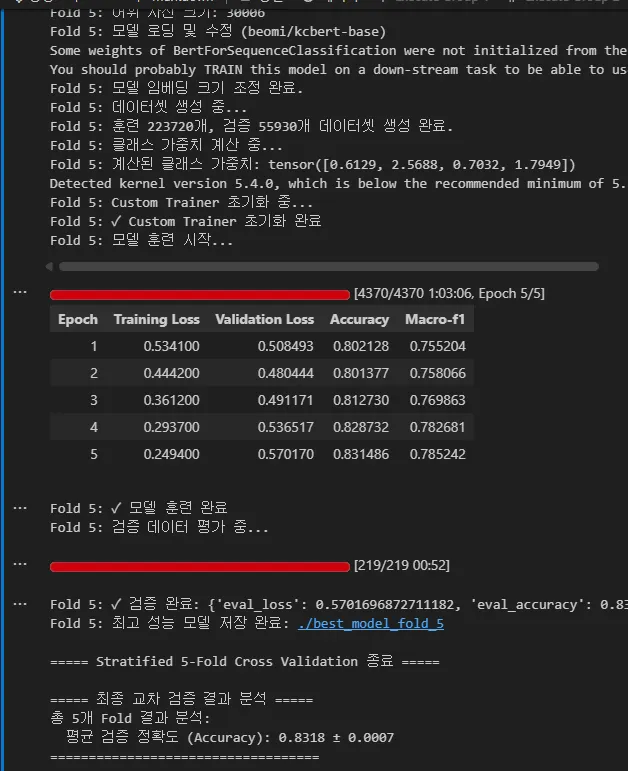The height and width of the screenshot is (771, 628).
Task: Click the 'Stratified 5-Fold Cross Validation 종료' line
Action: click(x=245, y=662)
